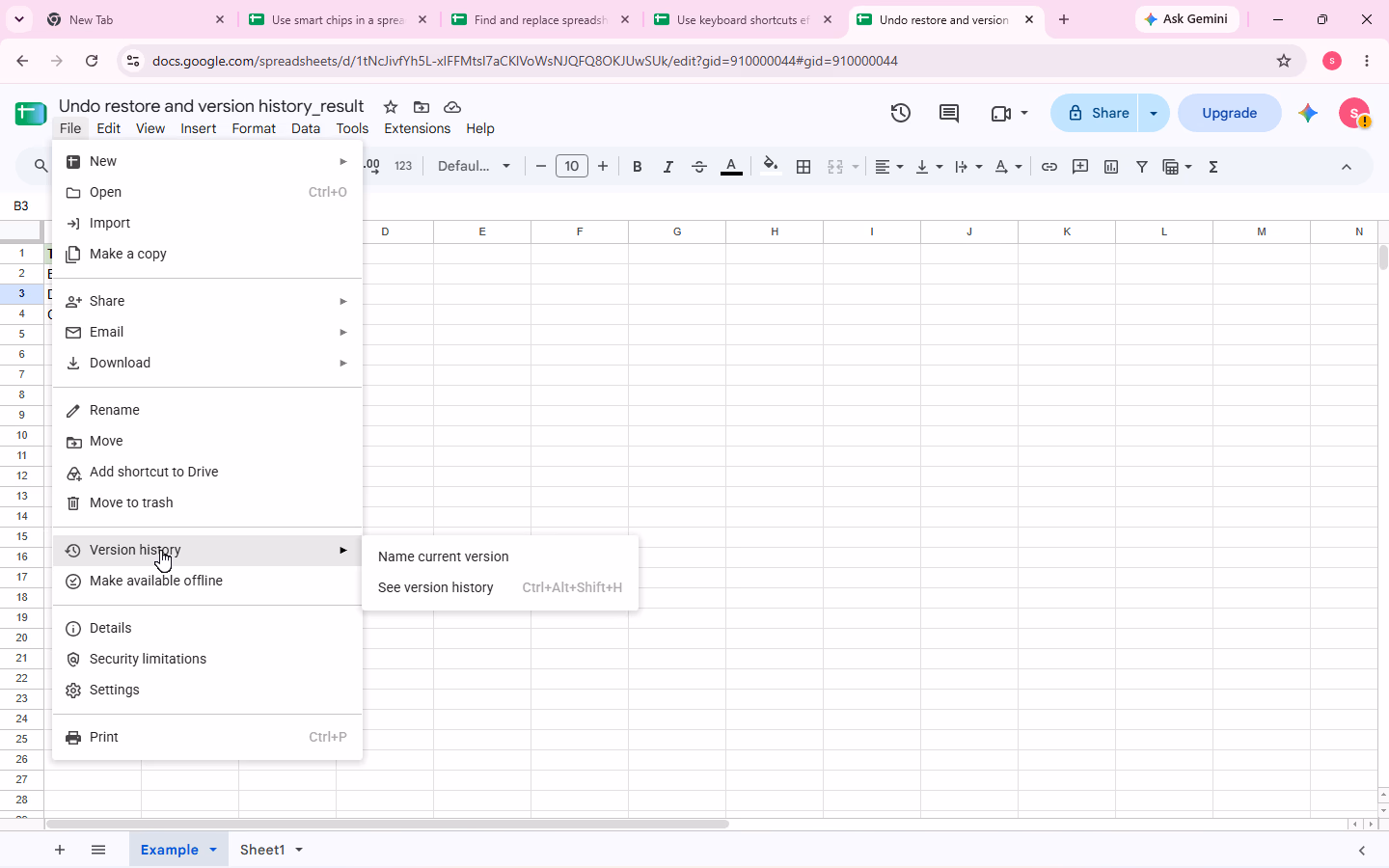1389x868 pixels.
Task: Expand Share options dropdown arrow
Action: tap(1154, 113)
